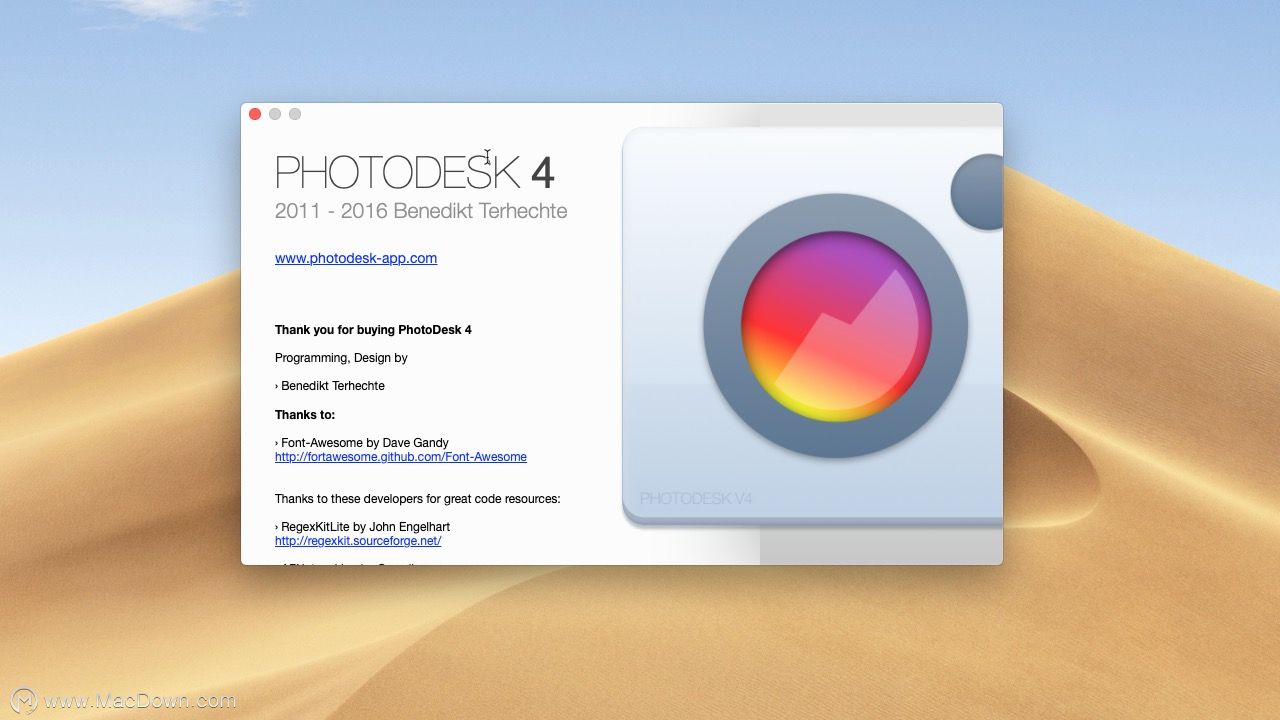Click the PhotoDesk camera lens icon
This screenshot has height=720, width=1280.
pyautogui.click(x=836, y=326)
